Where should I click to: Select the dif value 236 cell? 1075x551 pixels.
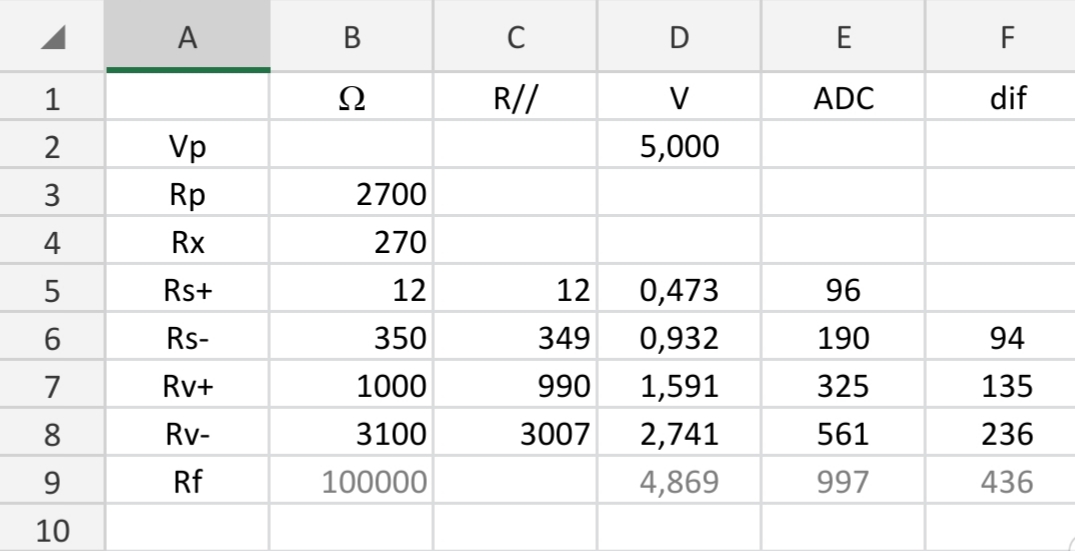pos(1000,432)
